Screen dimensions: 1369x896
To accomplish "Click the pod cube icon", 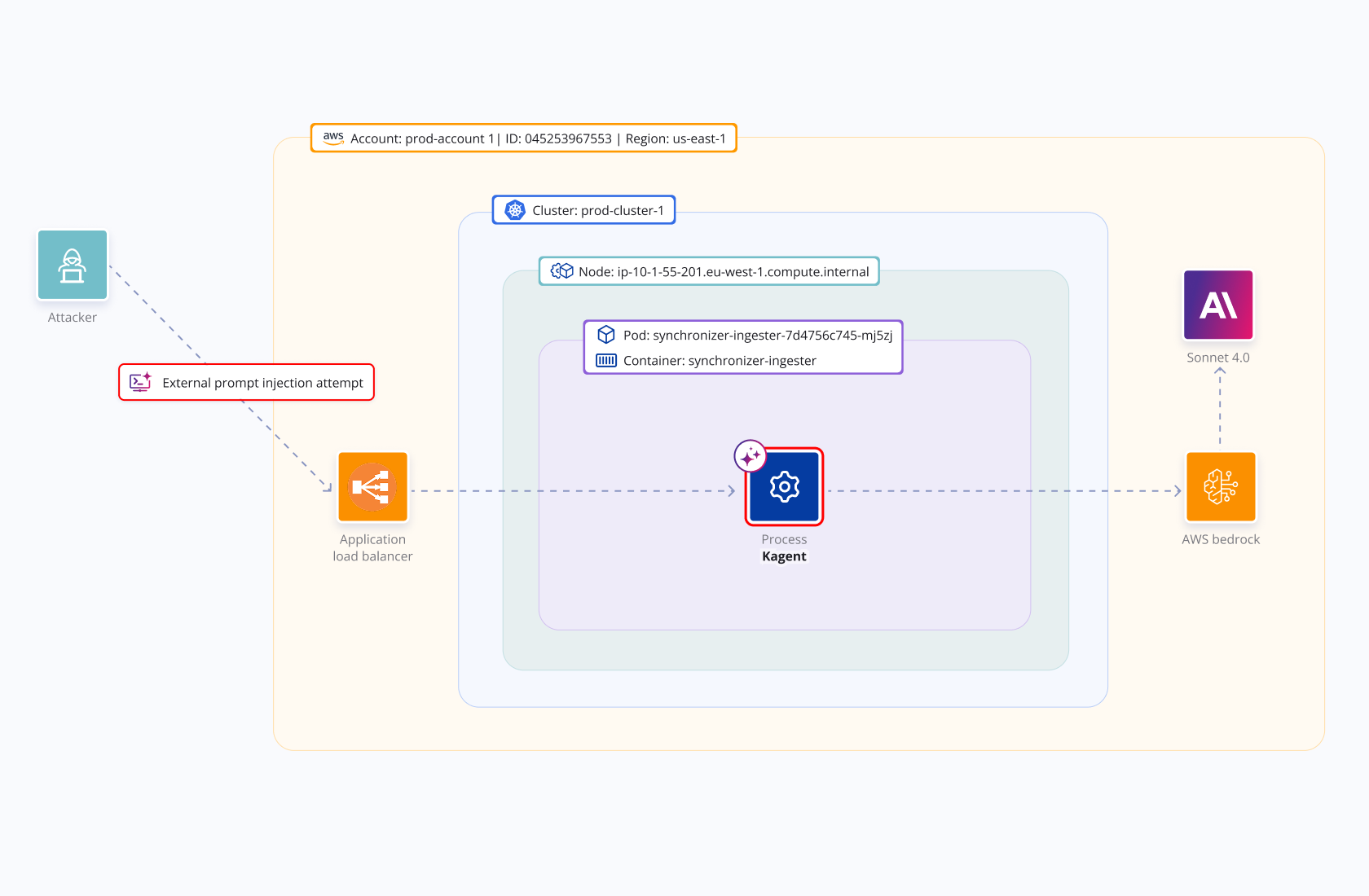I will (x=606, y=335).
